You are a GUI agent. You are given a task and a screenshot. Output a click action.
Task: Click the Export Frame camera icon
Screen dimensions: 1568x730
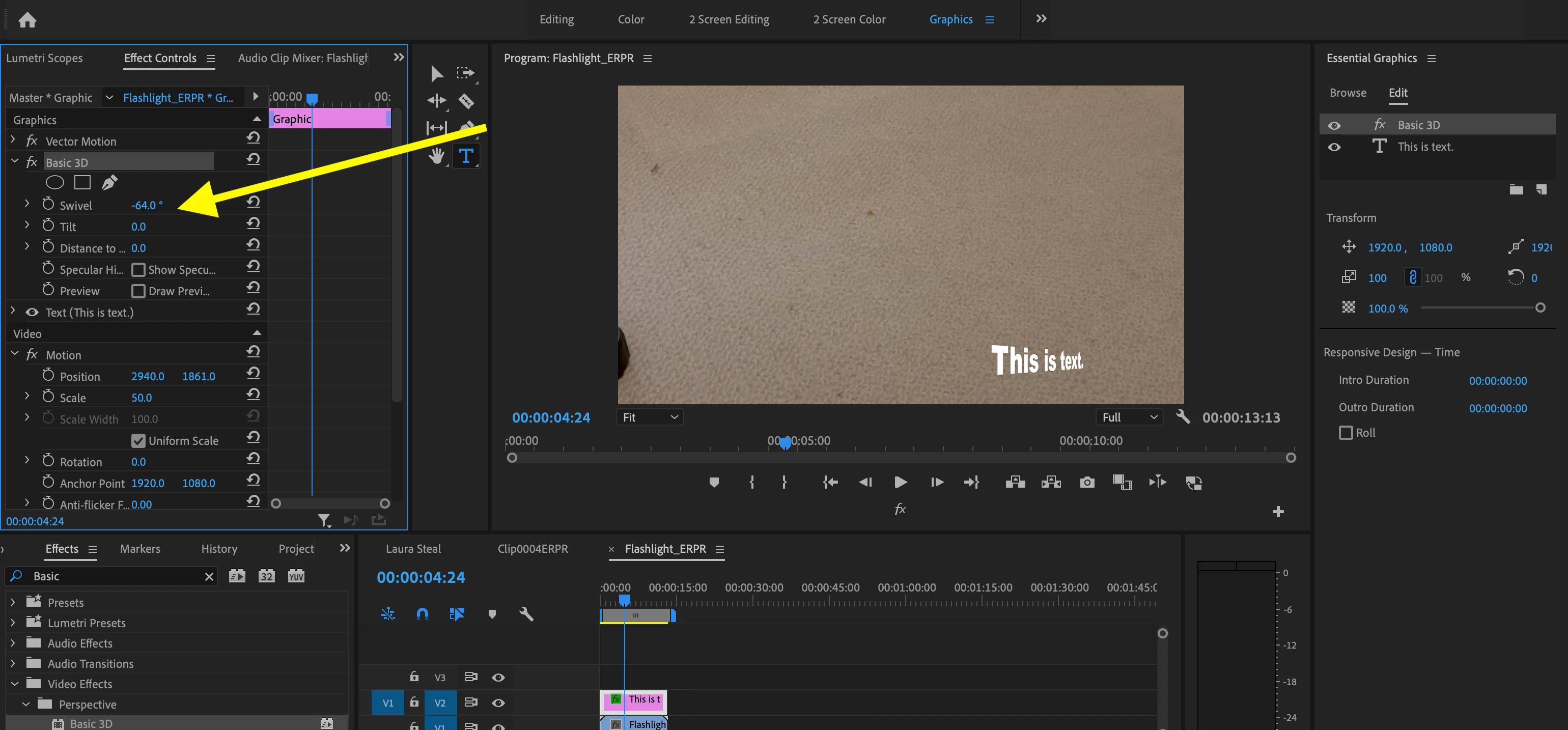coord(1086,482)
